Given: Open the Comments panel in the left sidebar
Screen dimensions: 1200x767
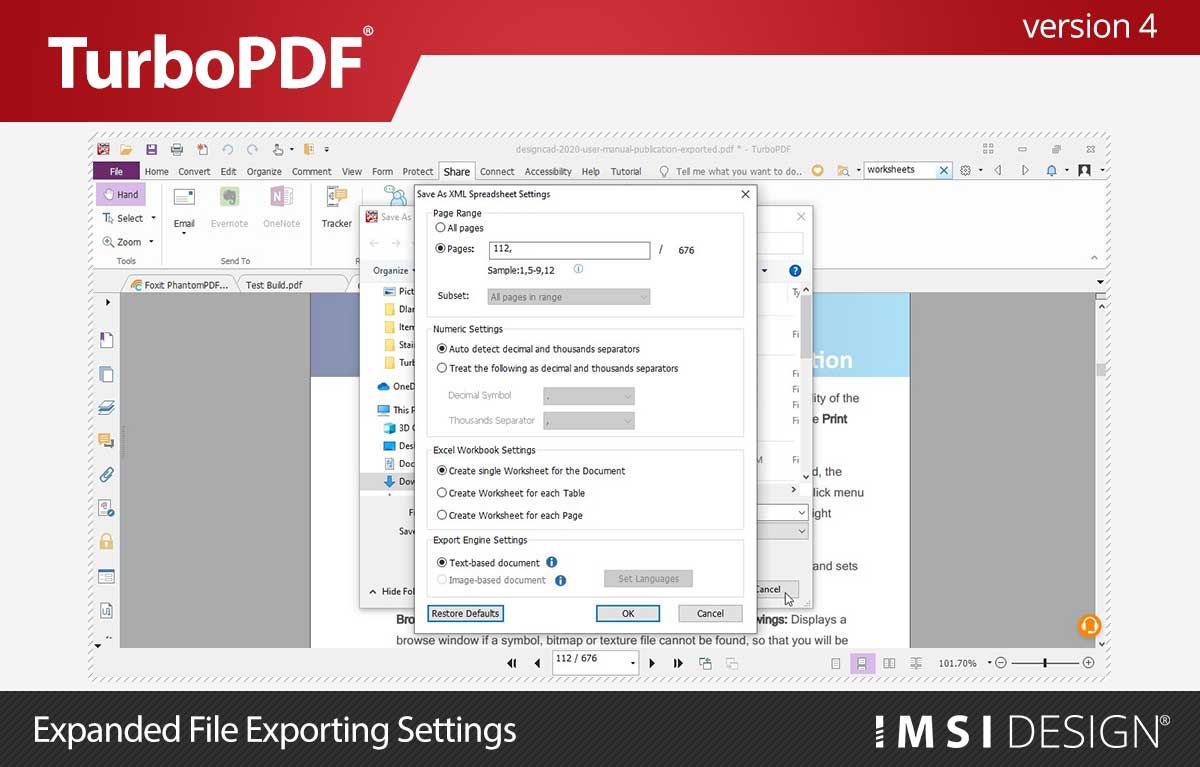Looking at the screenshot, I should click(106, 441).
